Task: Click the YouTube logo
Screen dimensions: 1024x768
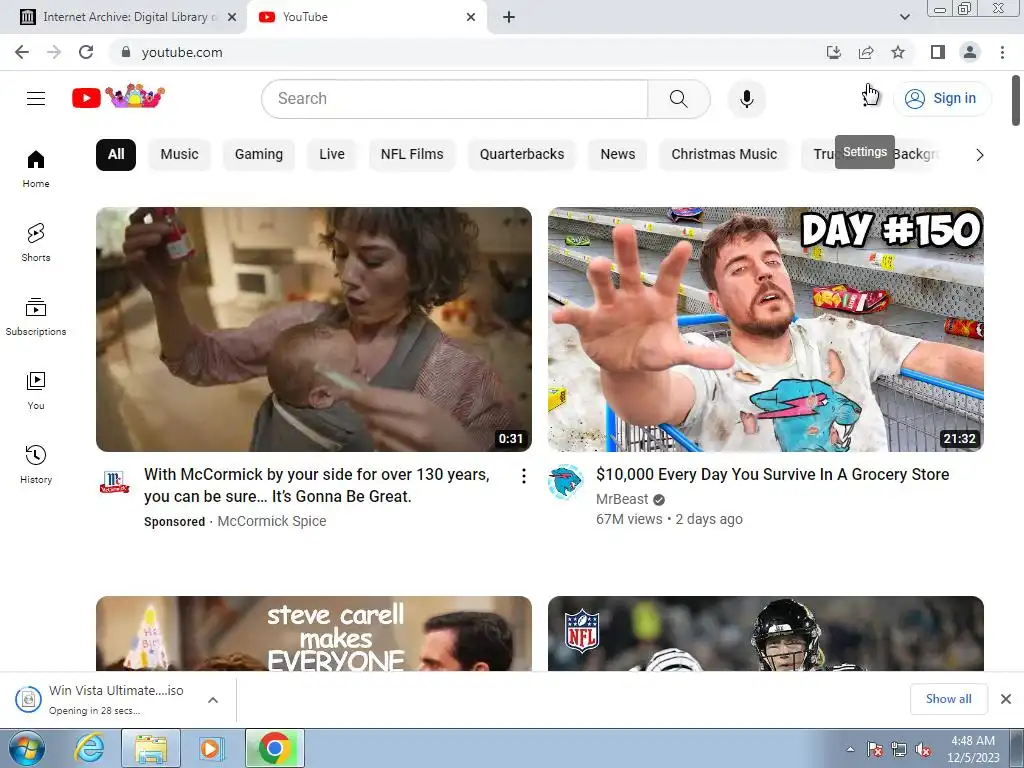Action: 118,97
